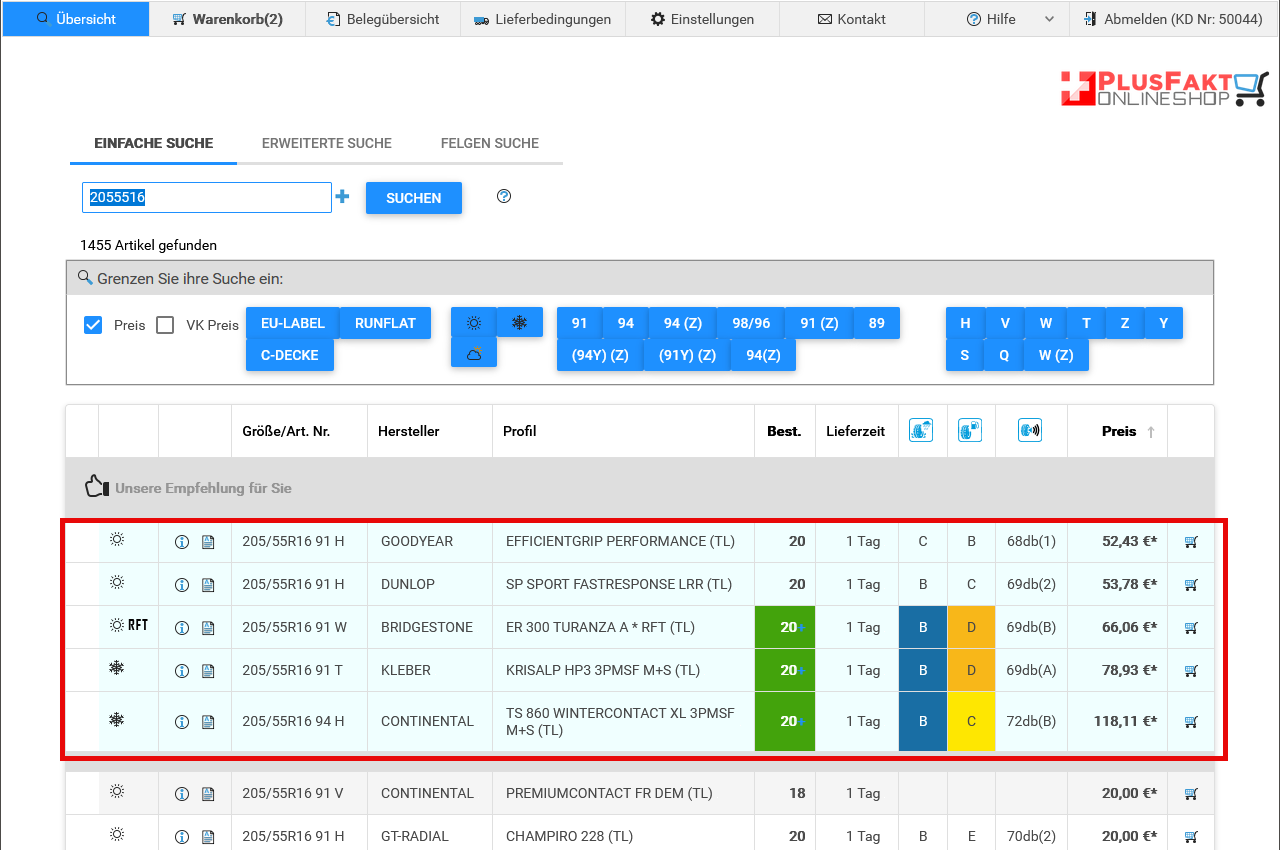
Task: Open Lieferbedingungen page
Action: (x=543, y=19)
